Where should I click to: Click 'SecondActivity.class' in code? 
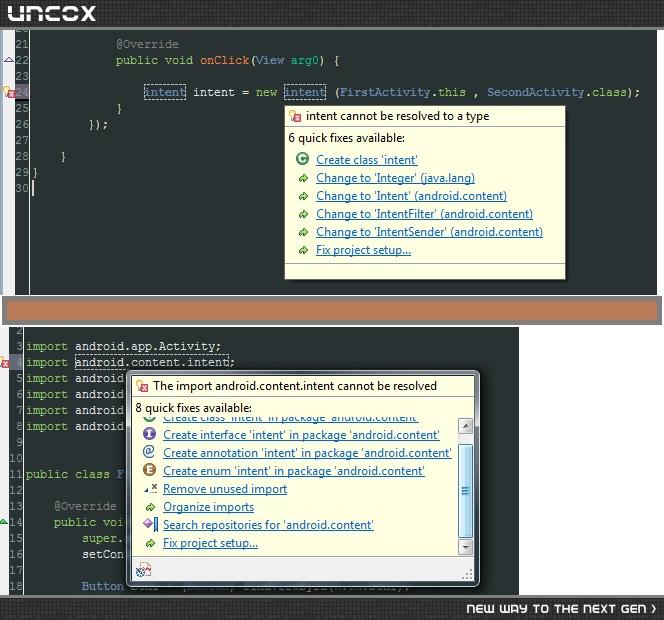556,92
